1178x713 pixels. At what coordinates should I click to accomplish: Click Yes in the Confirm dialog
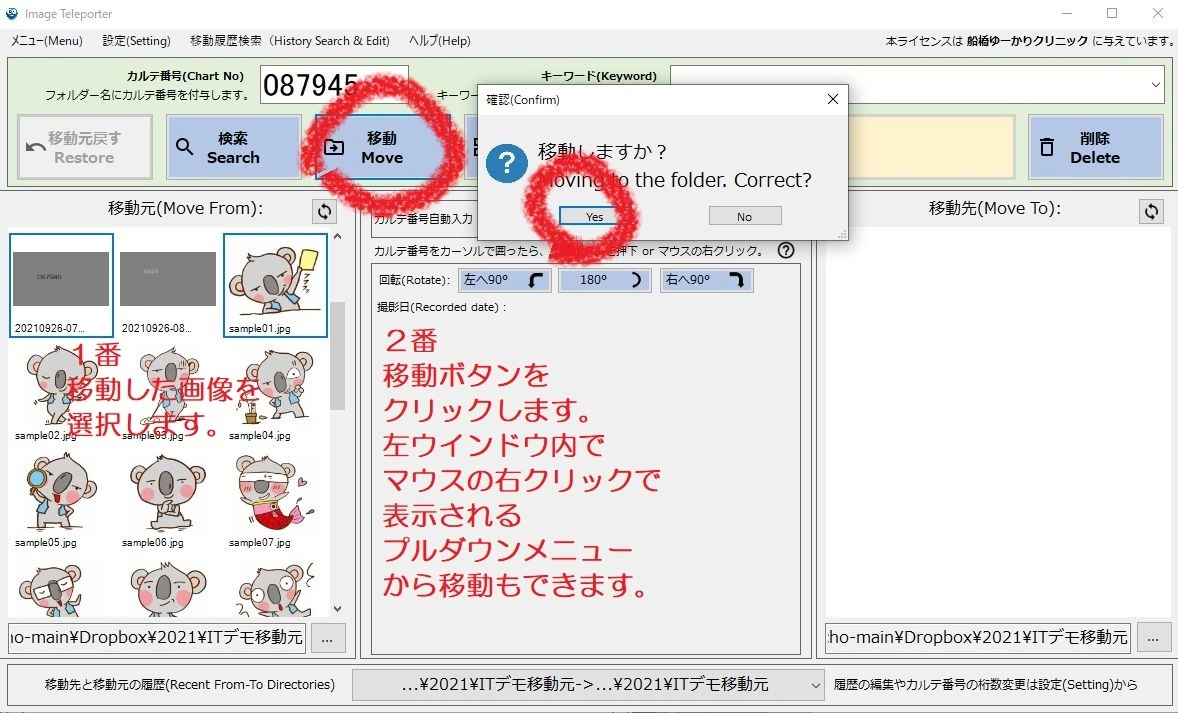(x=595, y=216)
